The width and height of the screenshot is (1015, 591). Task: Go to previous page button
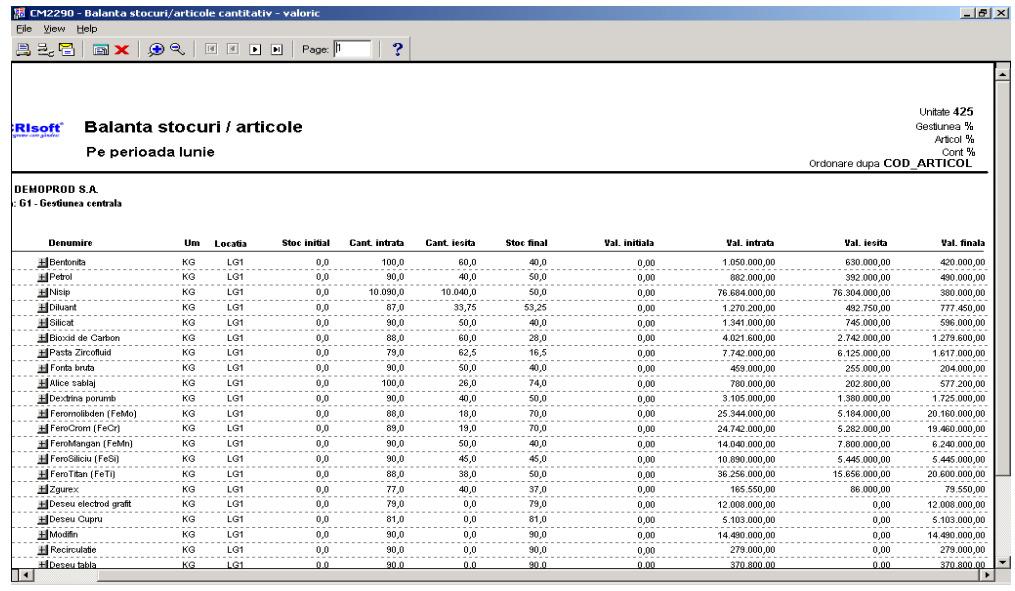coord(233,49)
